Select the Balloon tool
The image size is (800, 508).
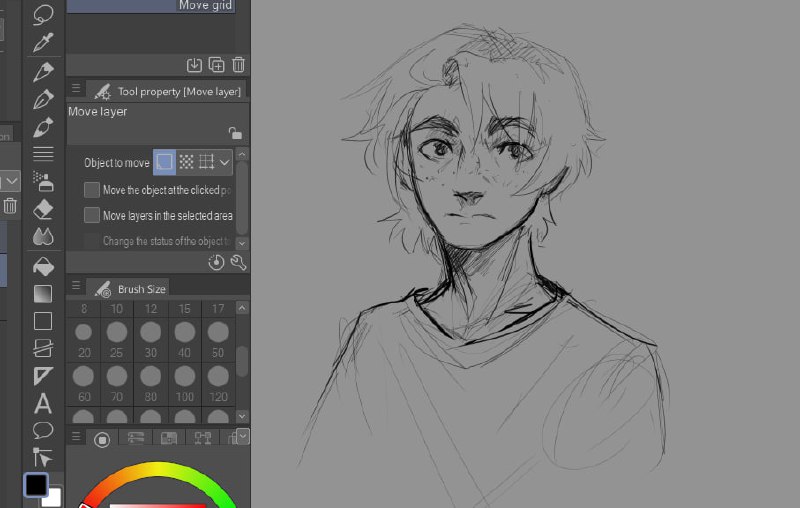(x=43, y=430)
